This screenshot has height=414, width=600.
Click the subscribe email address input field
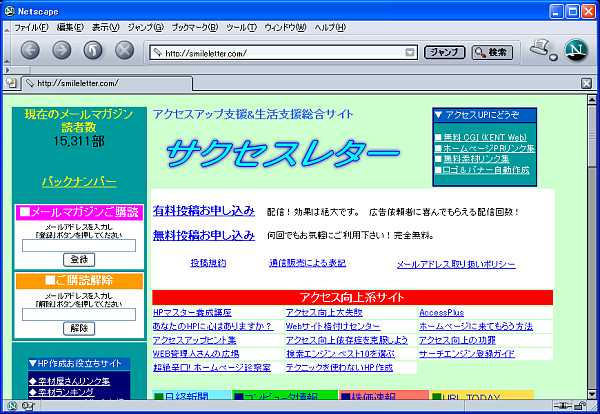(78, 244)
